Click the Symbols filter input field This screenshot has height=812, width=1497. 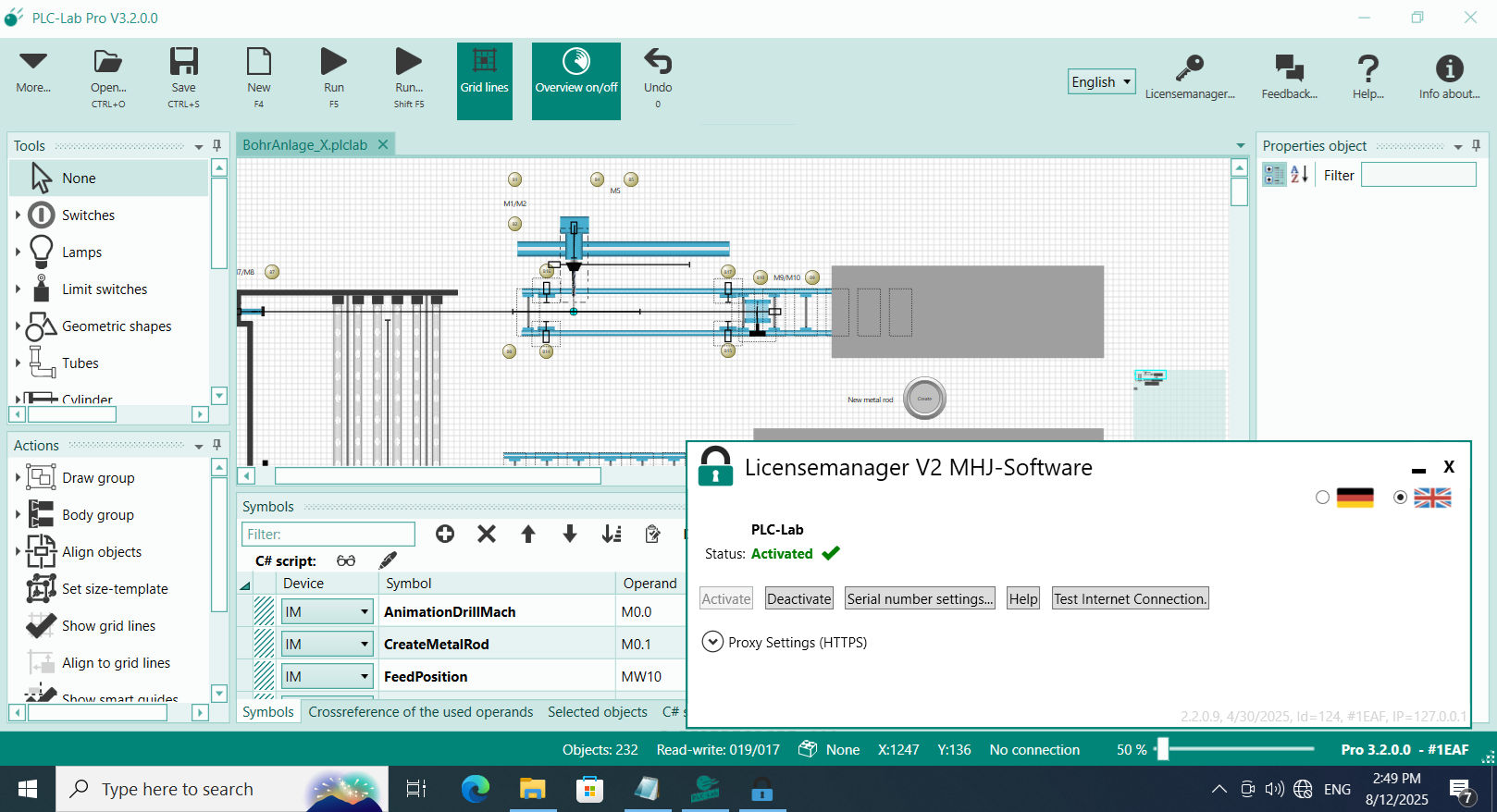tap(328, 534)
